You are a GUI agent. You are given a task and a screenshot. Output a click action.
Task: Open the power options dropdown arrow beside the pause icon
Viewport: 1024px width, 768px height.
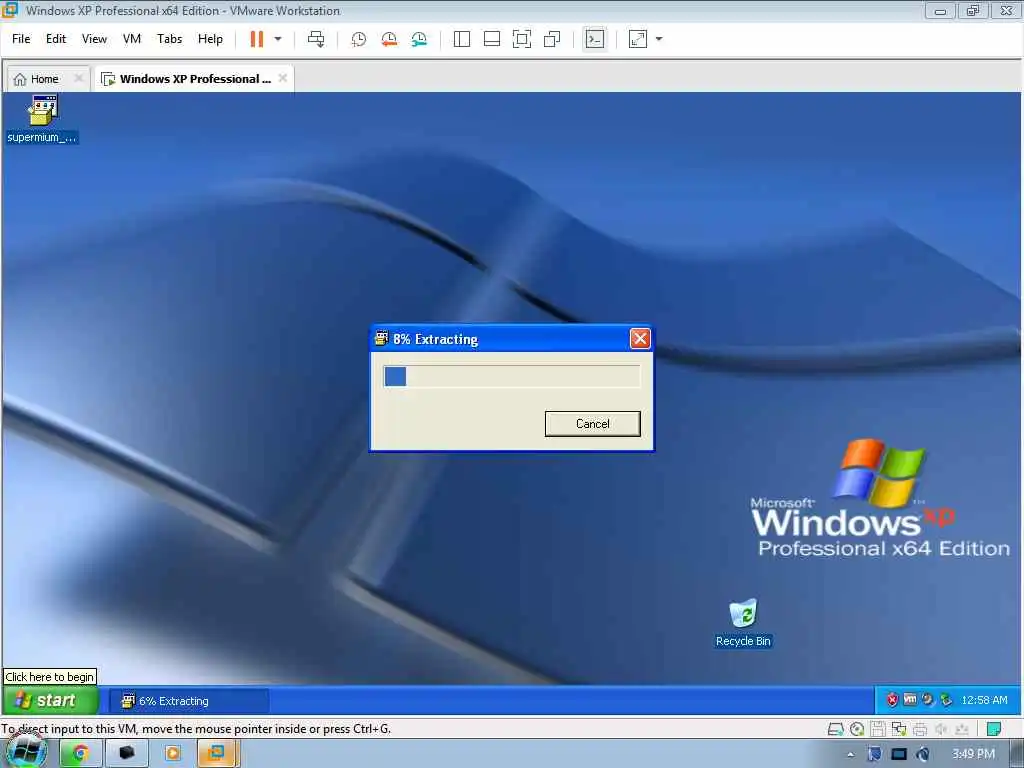click(278, 39)
